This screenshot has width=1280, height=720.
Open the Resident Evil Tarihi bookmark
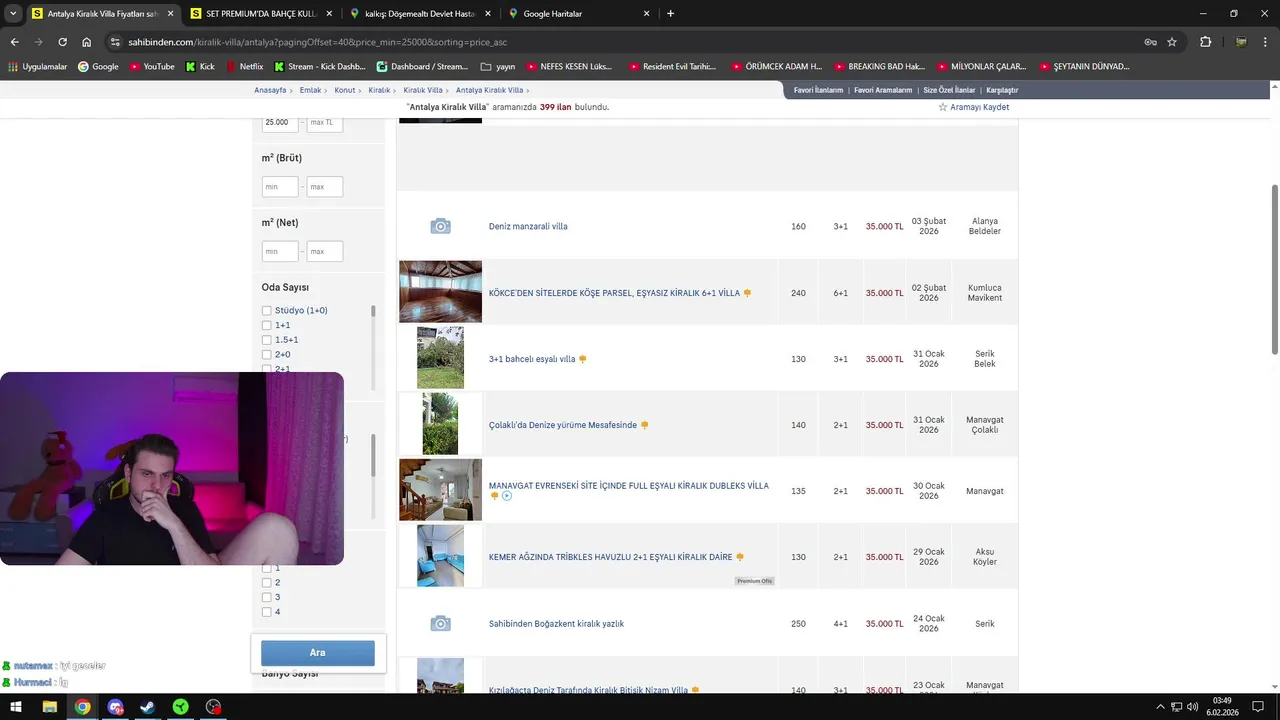pyautogui.click(x=672, y=67)
